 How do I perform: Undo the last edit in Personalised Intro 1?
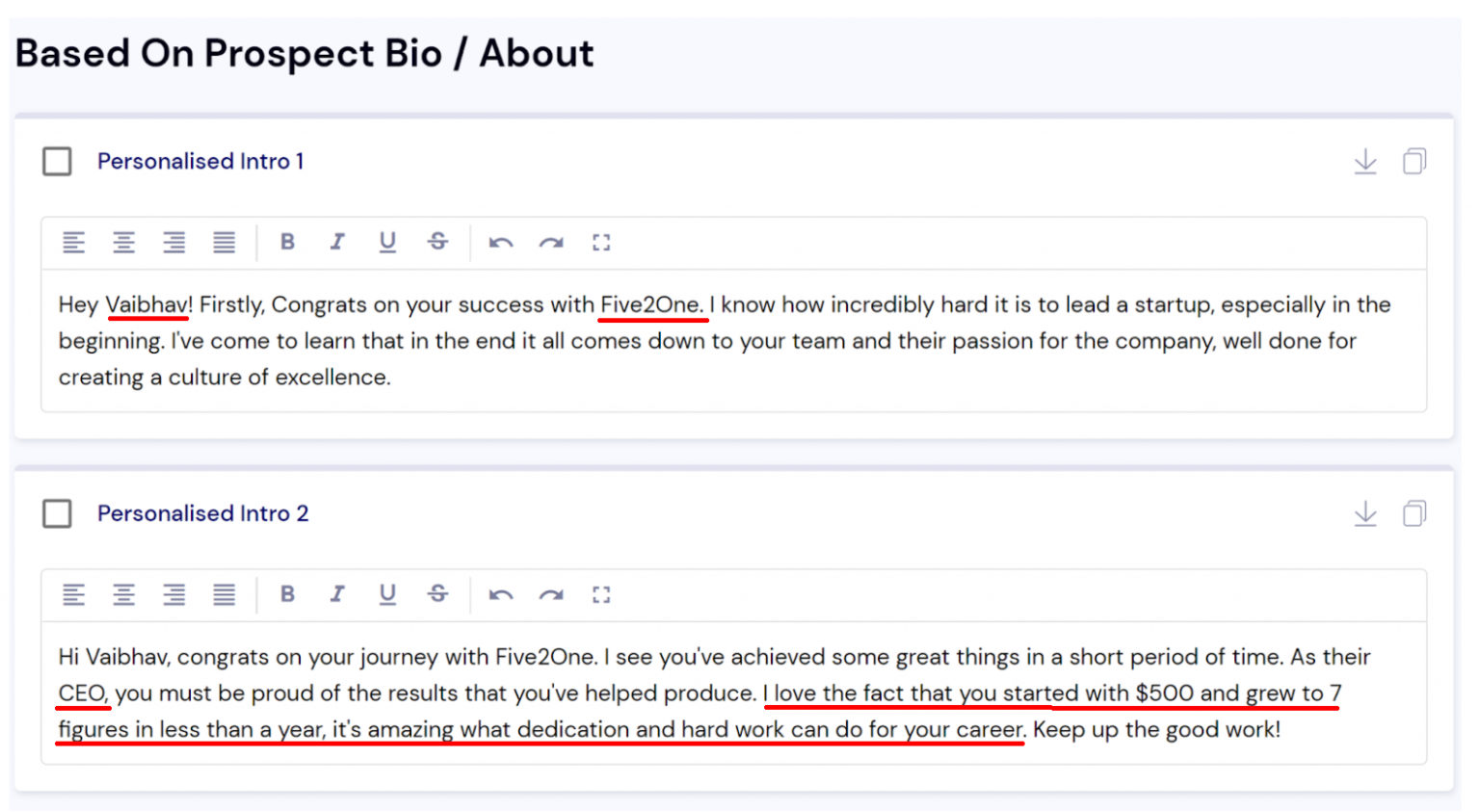tap(500, 242)
